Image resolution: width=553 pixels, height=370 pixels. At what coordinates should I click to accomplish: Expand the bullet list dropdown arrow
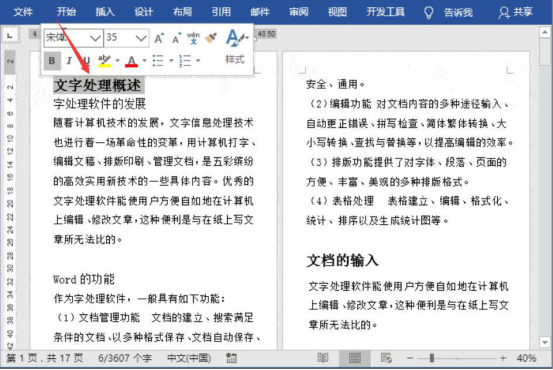171,61
